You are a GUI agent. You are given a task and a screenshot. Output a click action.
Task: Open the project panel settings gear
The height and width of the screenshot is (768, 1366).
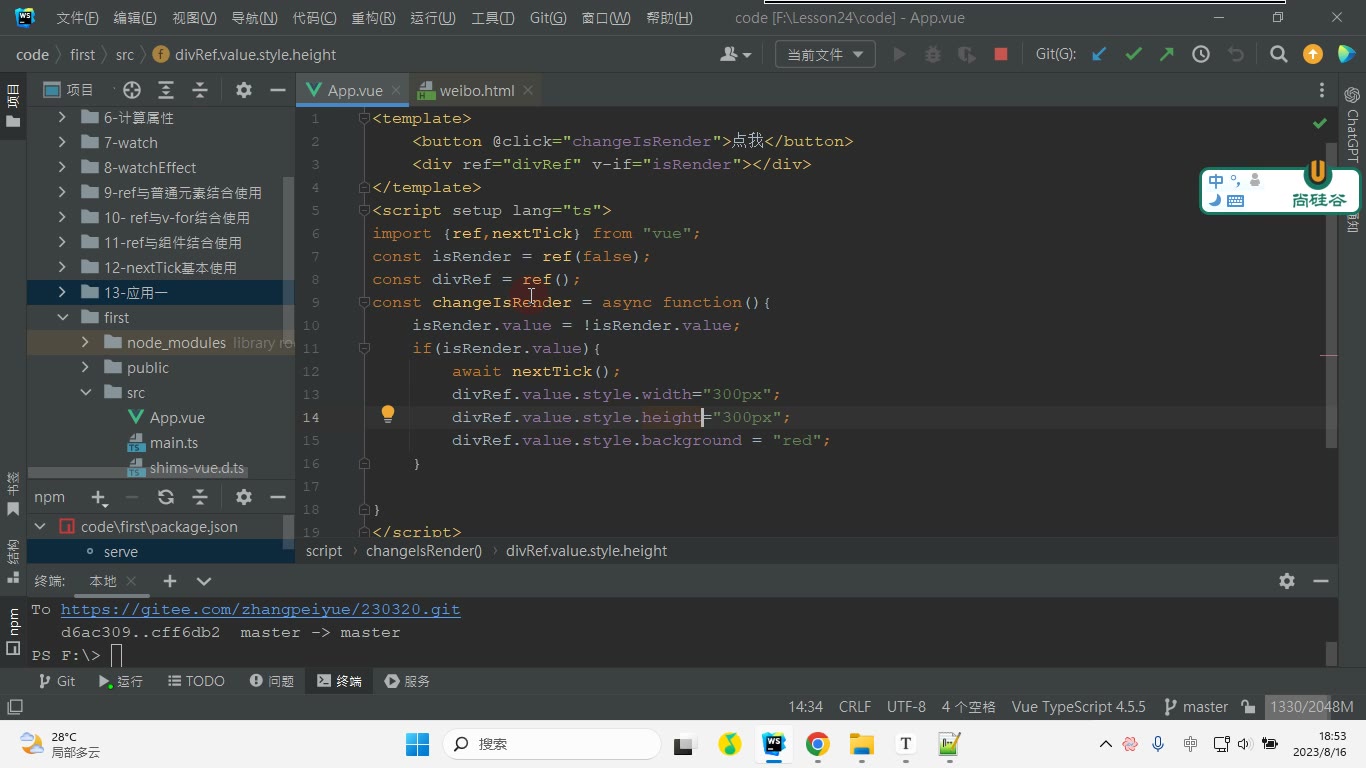pyautogui.click(x=243, y=90)
